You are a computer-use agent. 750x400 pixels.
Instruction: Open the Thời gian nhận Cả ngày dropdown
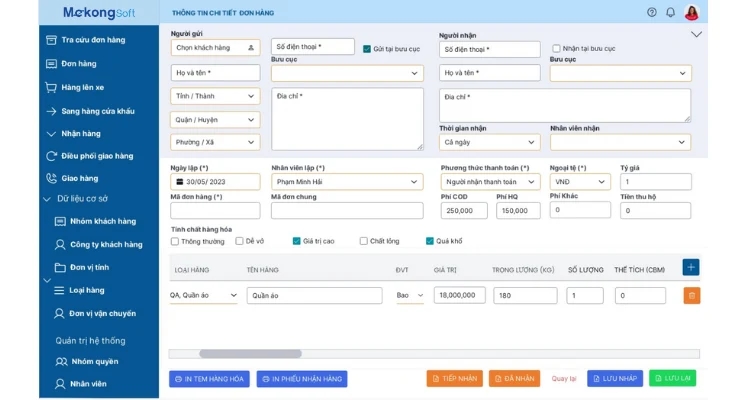click(490, 142)
